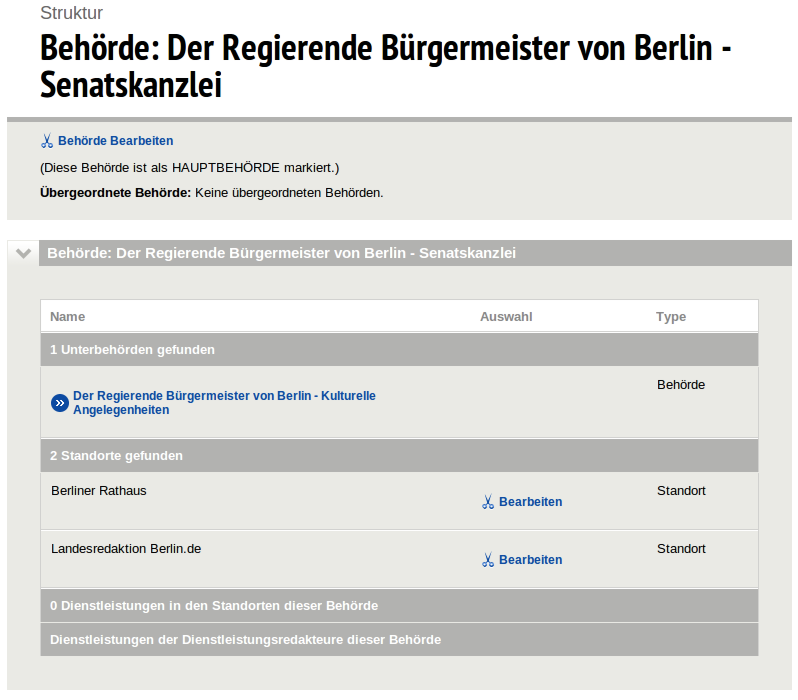Click Bearbeiten for Berliner Rathaus
The image size is (798, 700).
(x=530, y=502)
